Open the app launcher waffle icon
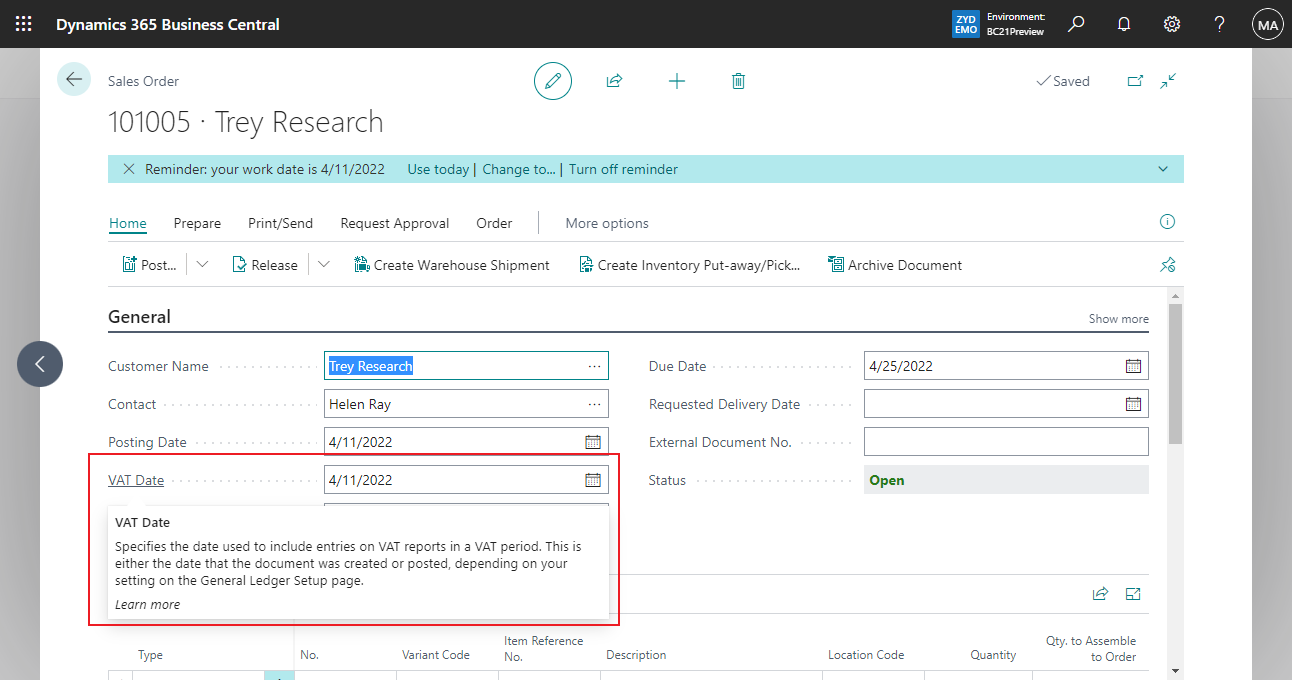This screenshot has width=1292, height=680. click(x=24, y=24)
